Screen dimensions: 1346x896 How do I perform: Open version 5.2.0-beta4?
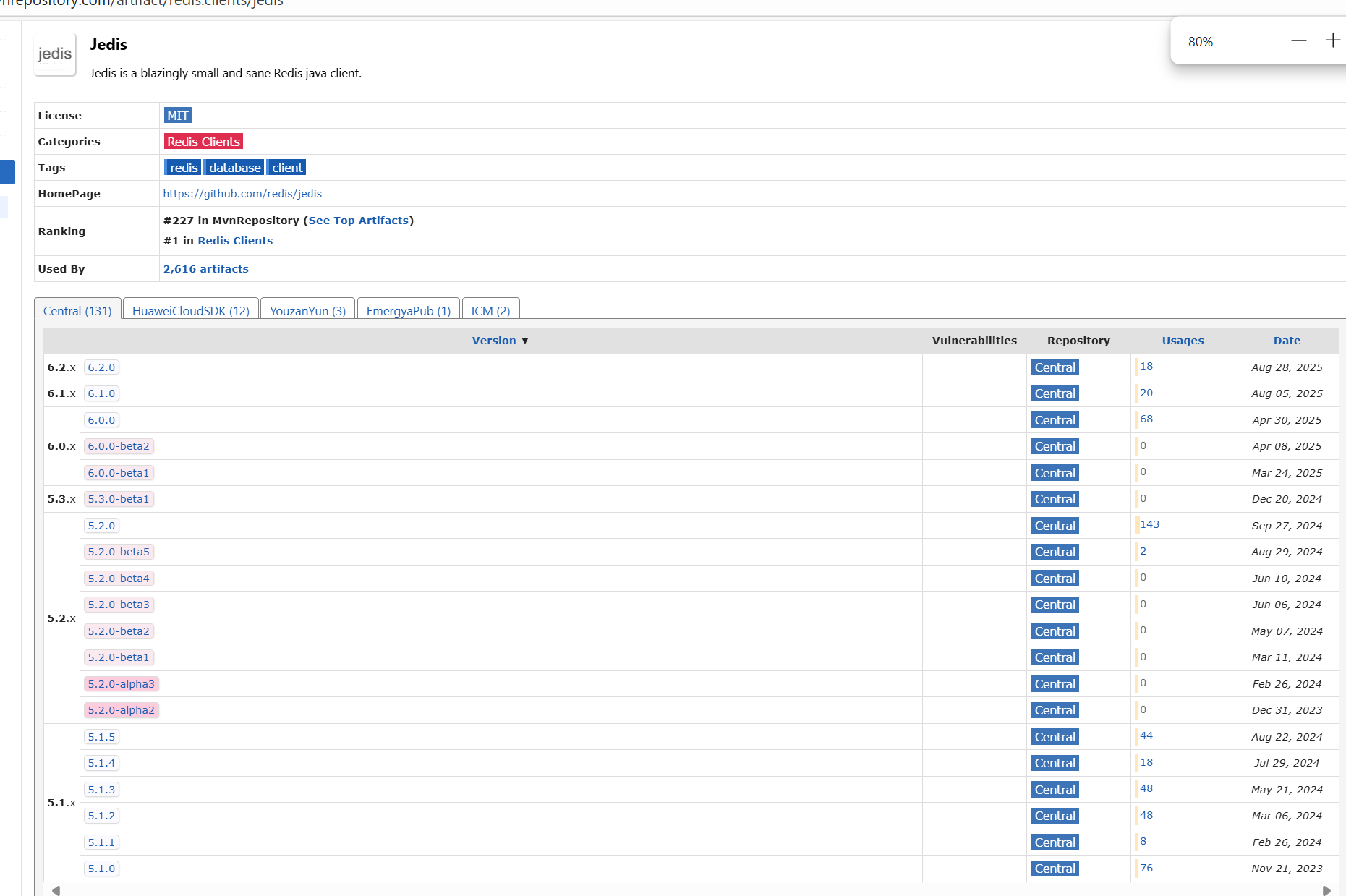pos(119,579)
